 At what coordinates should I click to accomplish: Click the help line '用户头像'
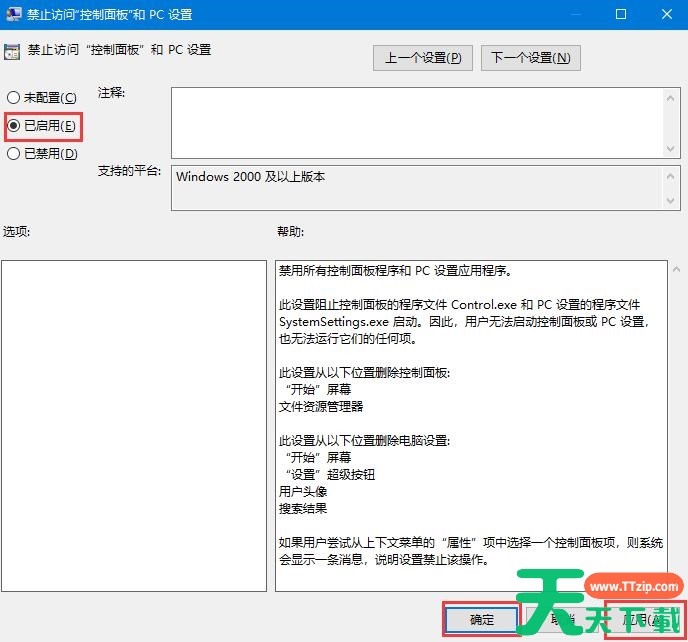303,491
